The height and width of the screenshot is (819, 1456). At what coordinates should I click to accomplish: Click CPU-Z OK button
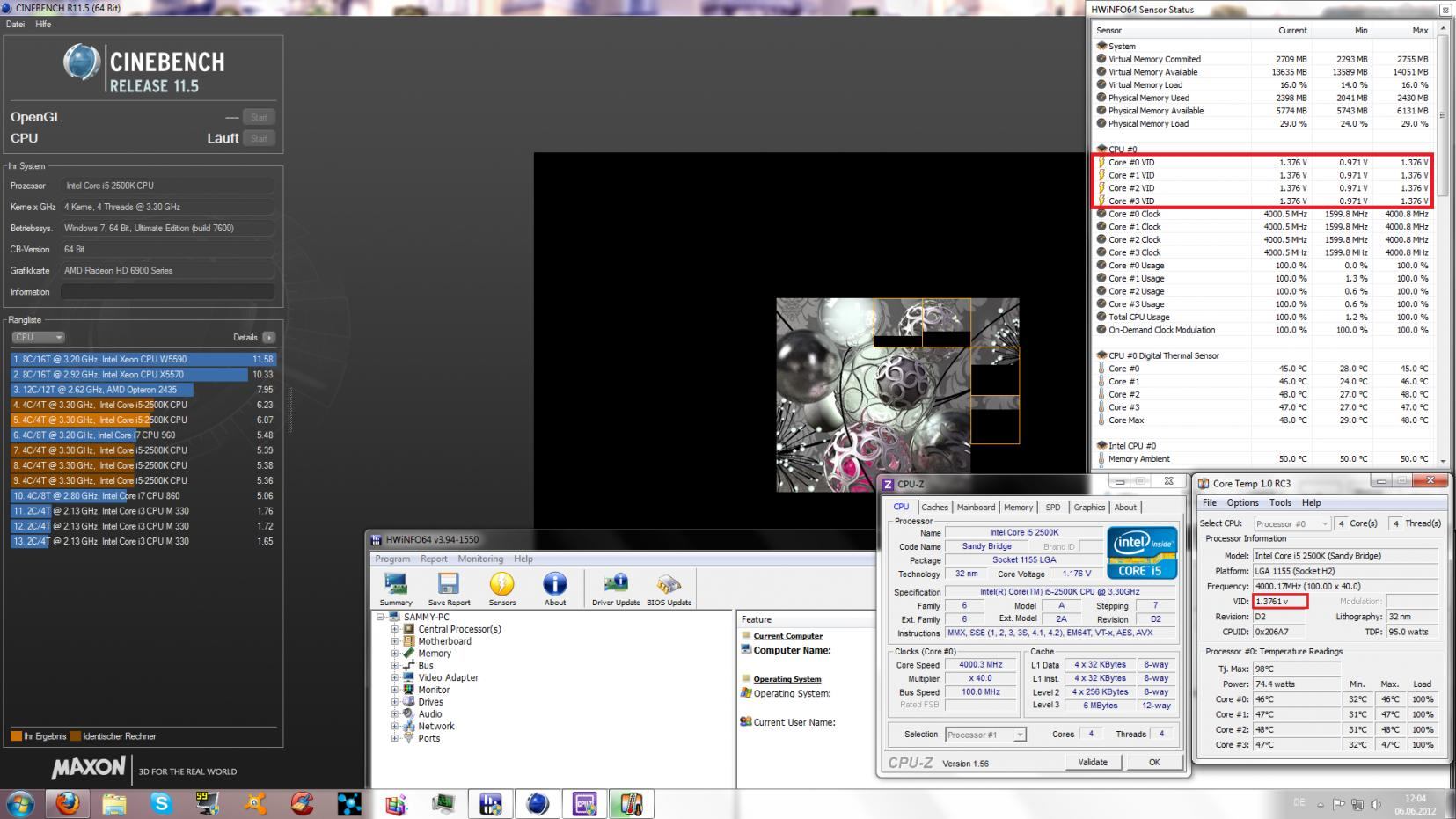[x=1154, y=762]
